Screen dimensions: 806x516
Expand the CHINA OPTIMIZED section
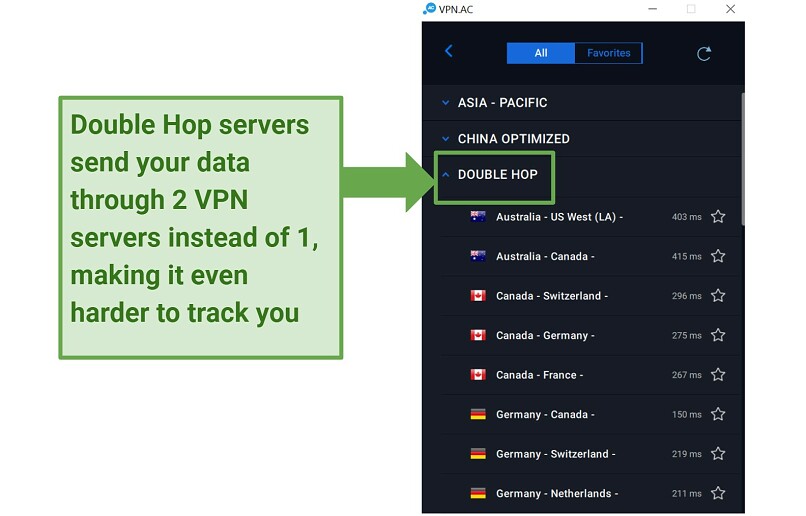581,139
